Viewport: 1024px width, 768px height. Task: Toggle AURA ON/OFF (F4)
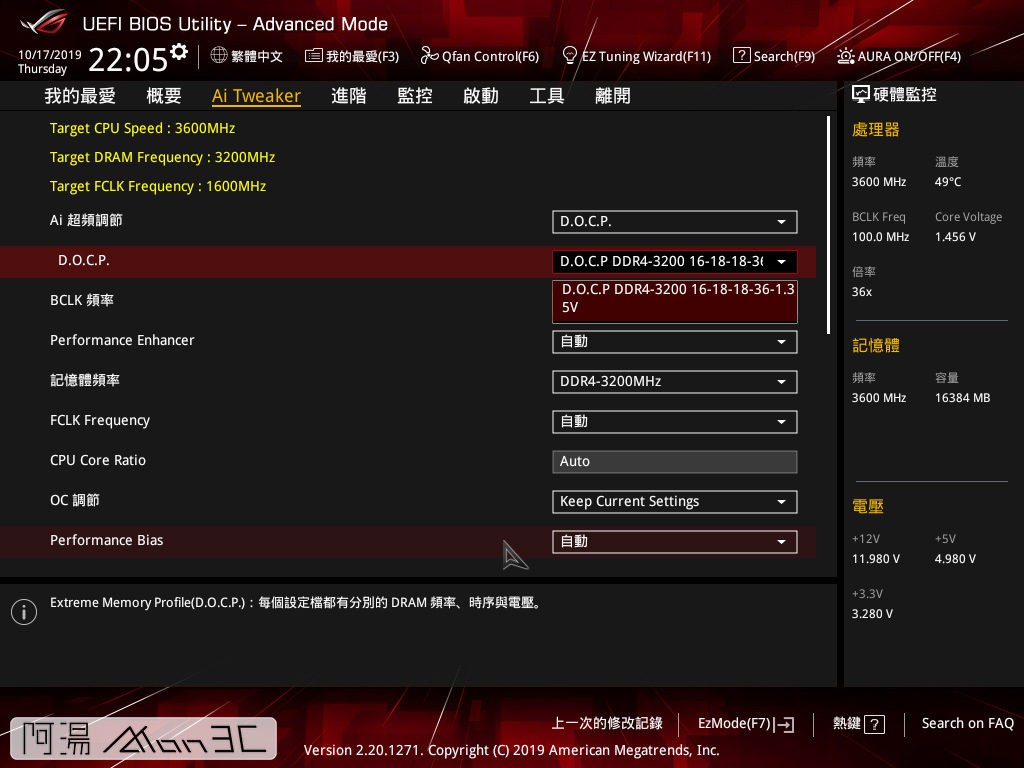(899, 56)
